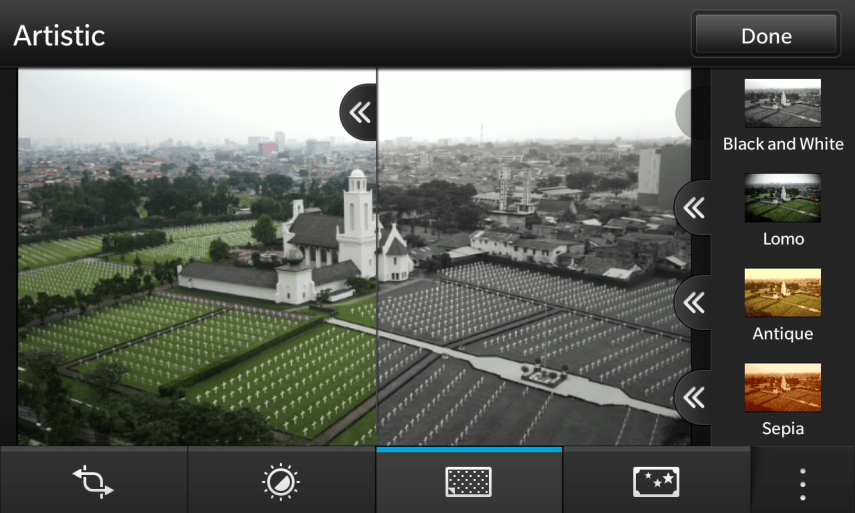
Task: Click the "Black and White" text label
Action: (783, 144)
